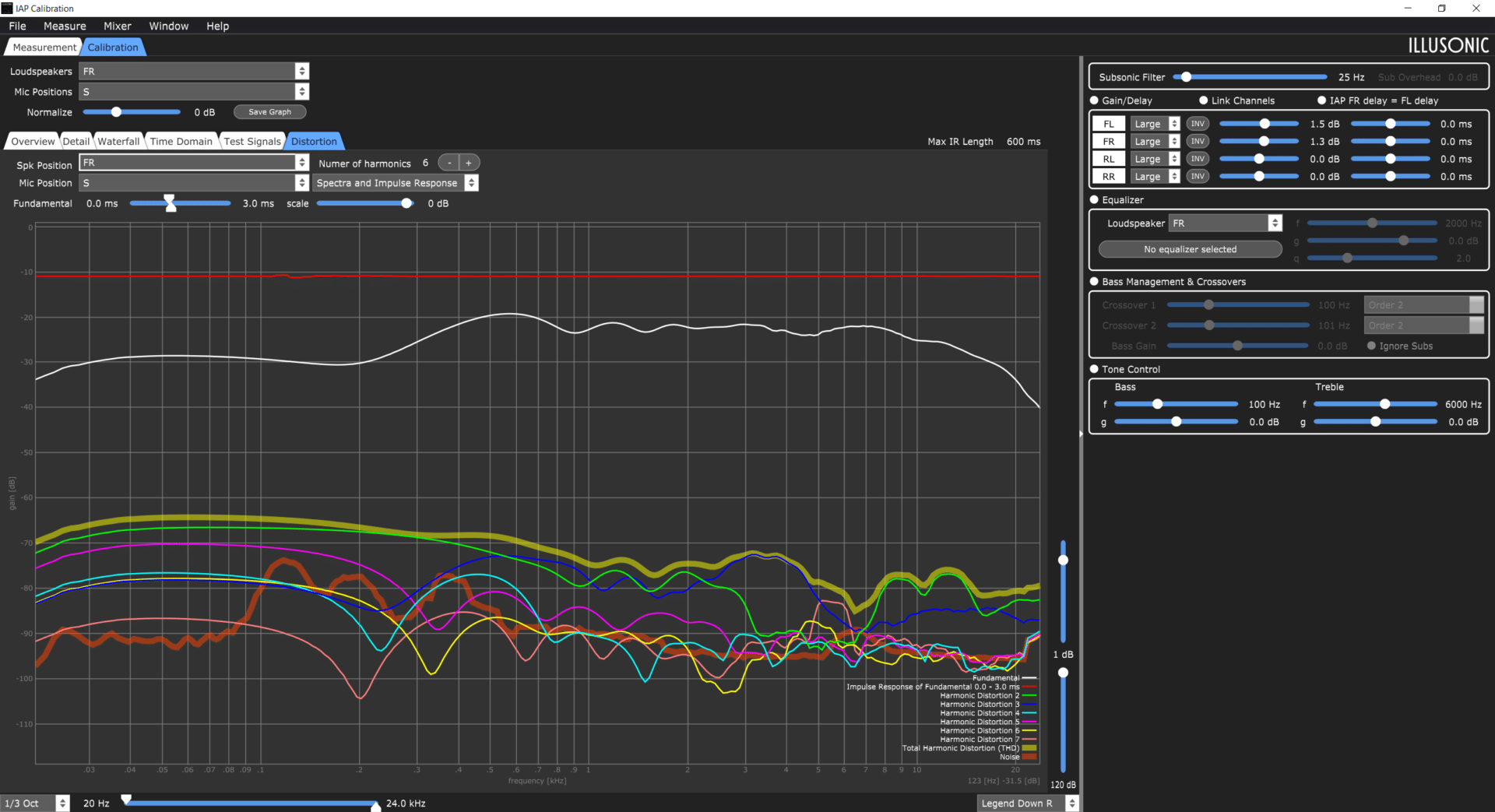Click the RL channel label box
The height and width of the screenshot is (812, 1495).
click(1109, 159)
